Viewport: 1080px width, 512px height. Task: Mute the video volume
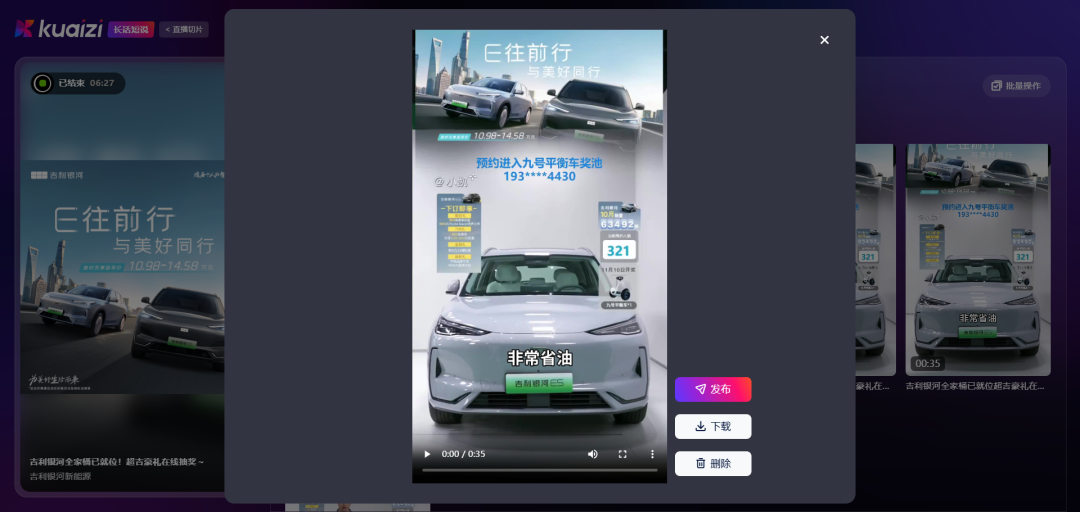[x=592, y=454]
